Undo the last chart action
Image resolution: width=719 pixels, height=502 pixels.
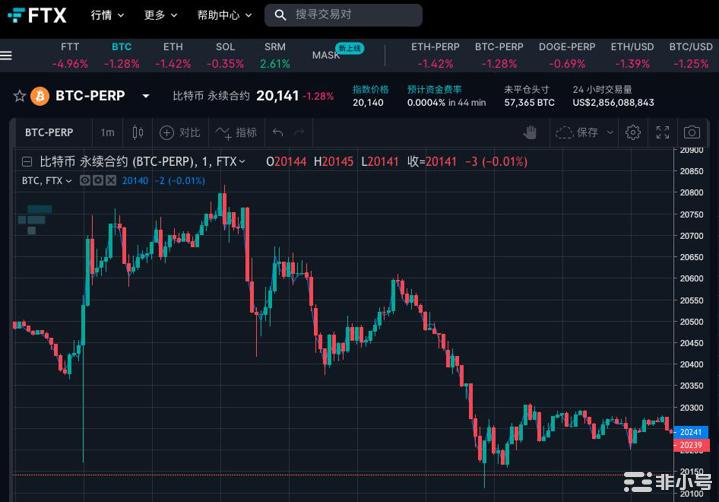[278, 132]
